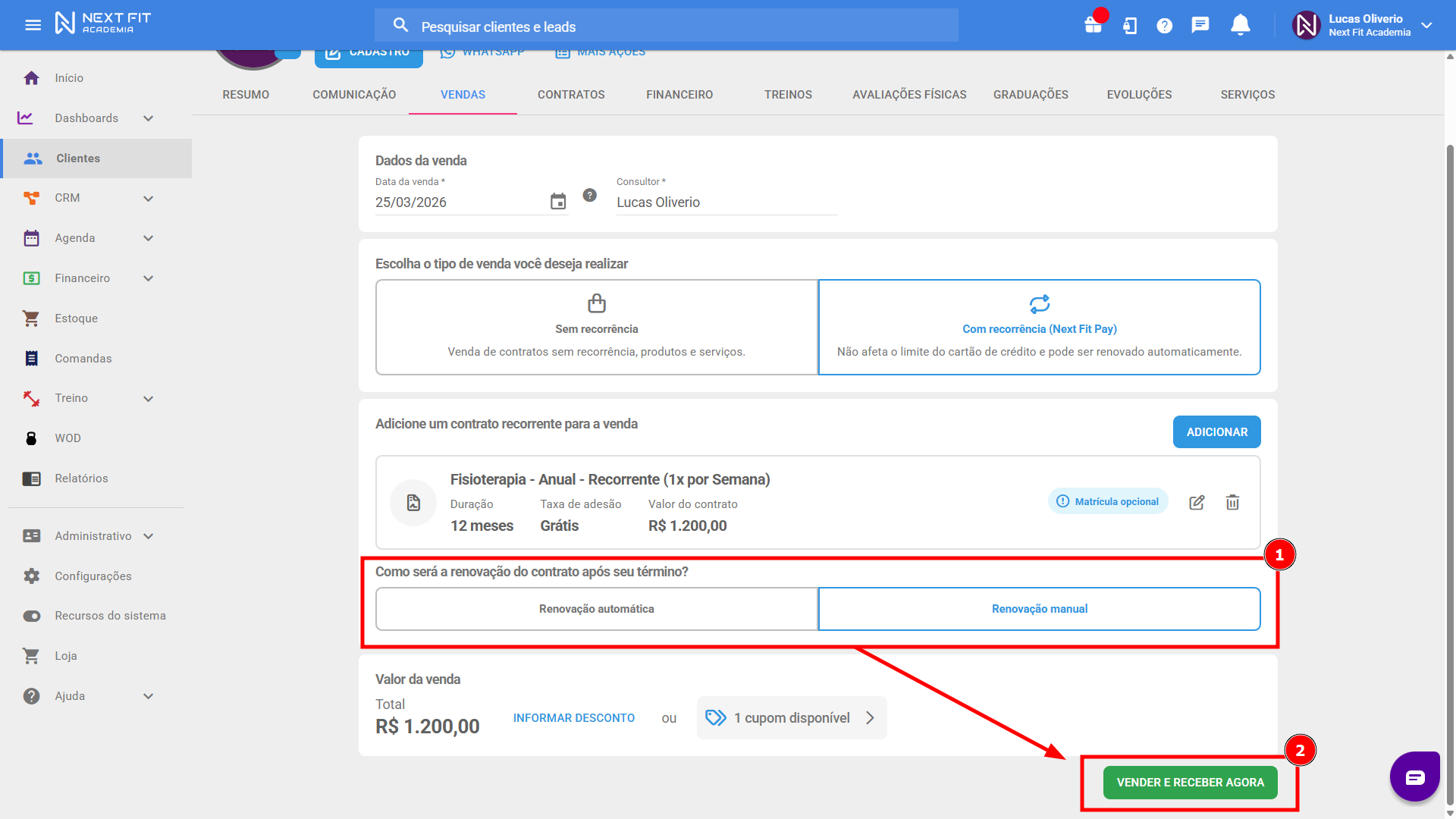
Task: Click INFORMAR DESCONTO link
Action: point(573,718)
